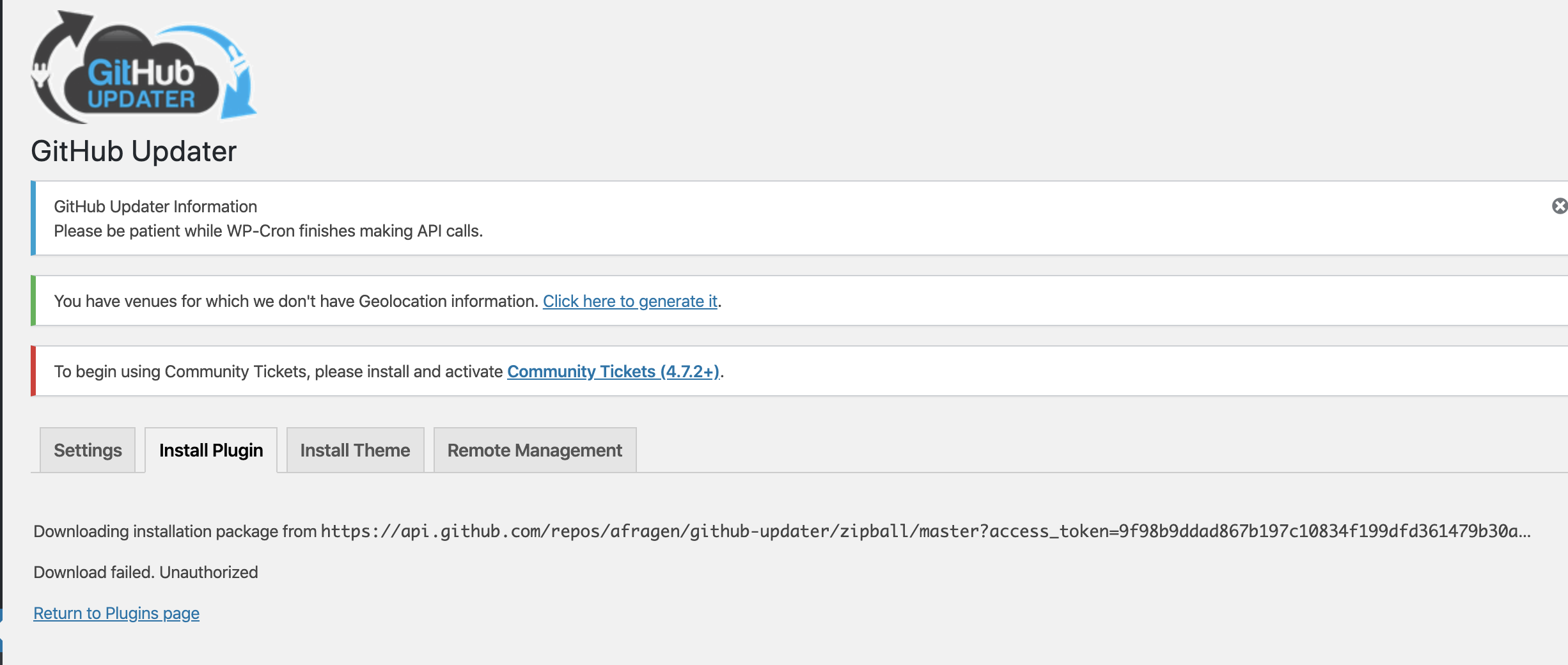Screen dimensions: 1568x665
Task: Click 'Click here to generate it'
Action: [x=631, y=301]
